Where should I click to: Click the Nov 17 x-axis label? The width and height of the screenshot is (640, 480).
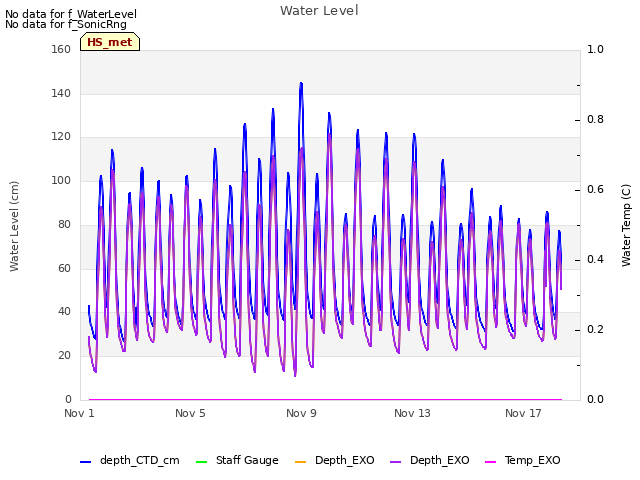523,413
